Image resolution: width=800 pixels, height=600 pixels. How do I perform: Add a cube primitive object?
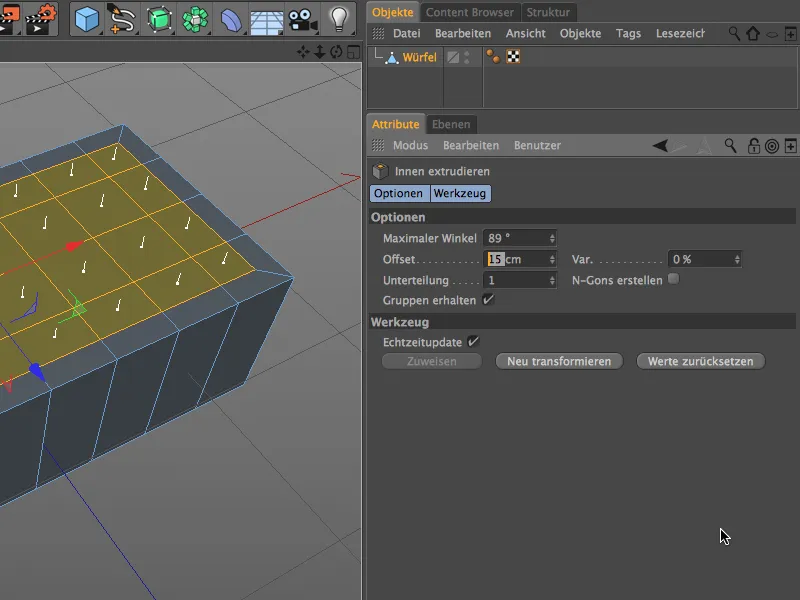click(86, 20)
